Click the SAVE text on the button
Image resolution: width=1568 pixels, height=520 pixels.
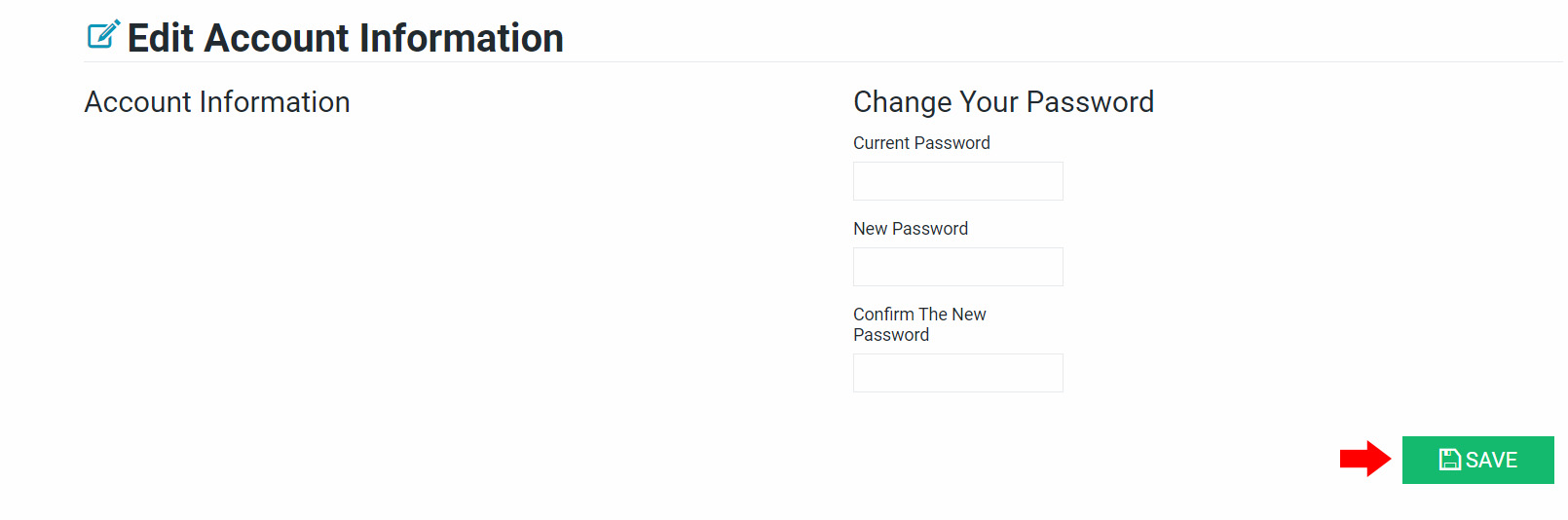[1491, 460]
